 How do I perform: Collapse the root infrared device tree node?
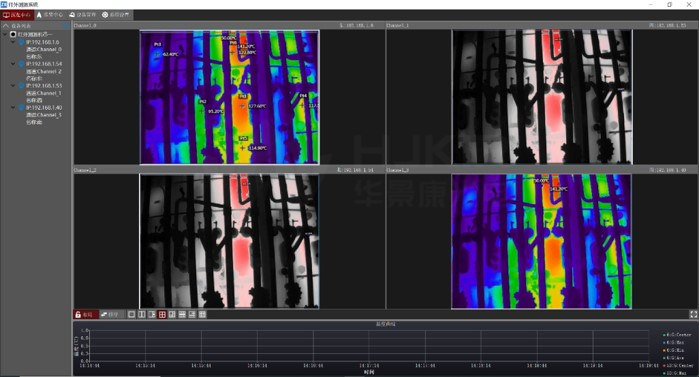(5, 34)
